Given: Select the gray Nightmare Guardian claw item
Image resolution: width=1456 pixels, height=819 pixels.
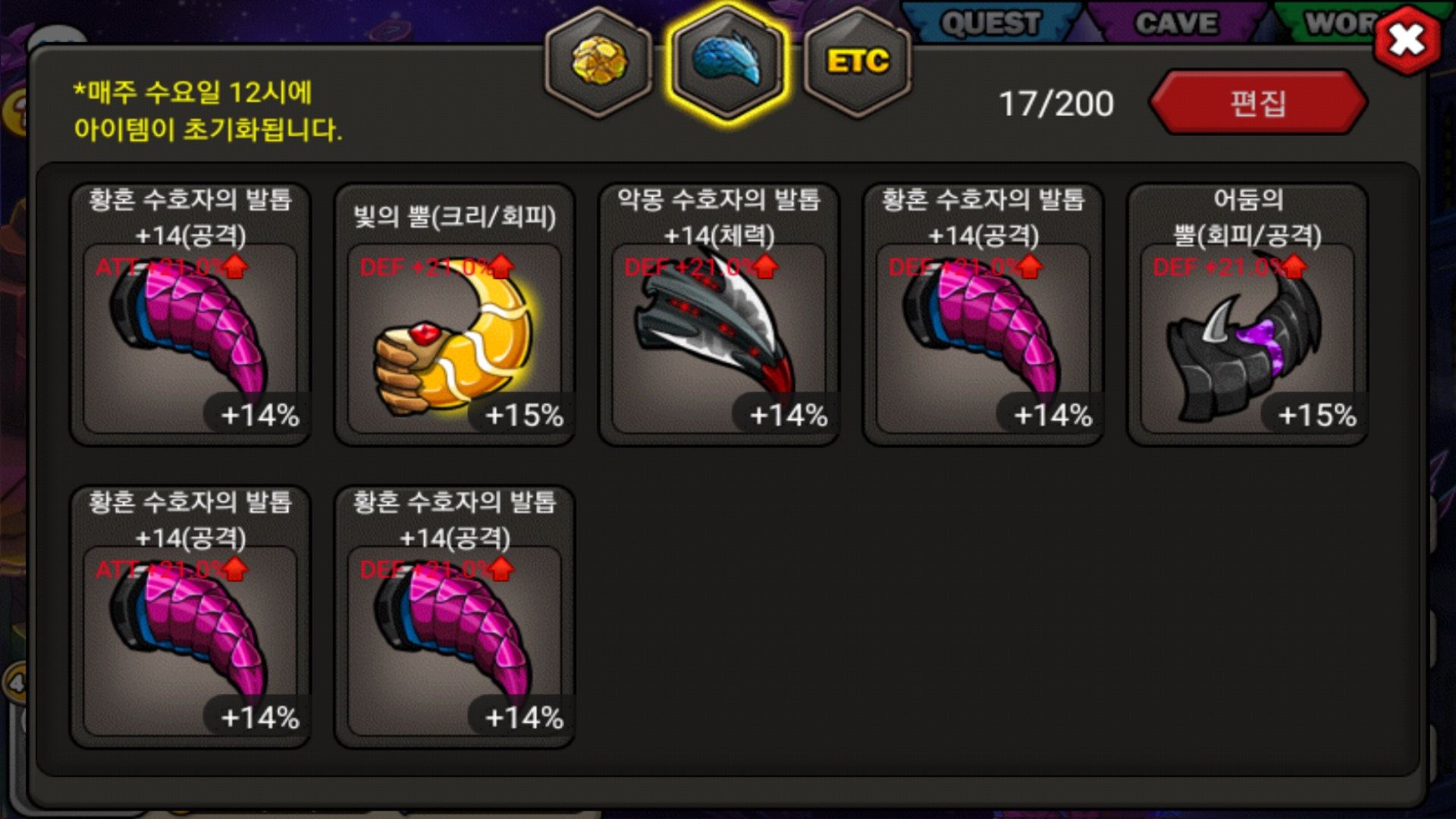Looking at the screenshot, I should pos(719,315).
